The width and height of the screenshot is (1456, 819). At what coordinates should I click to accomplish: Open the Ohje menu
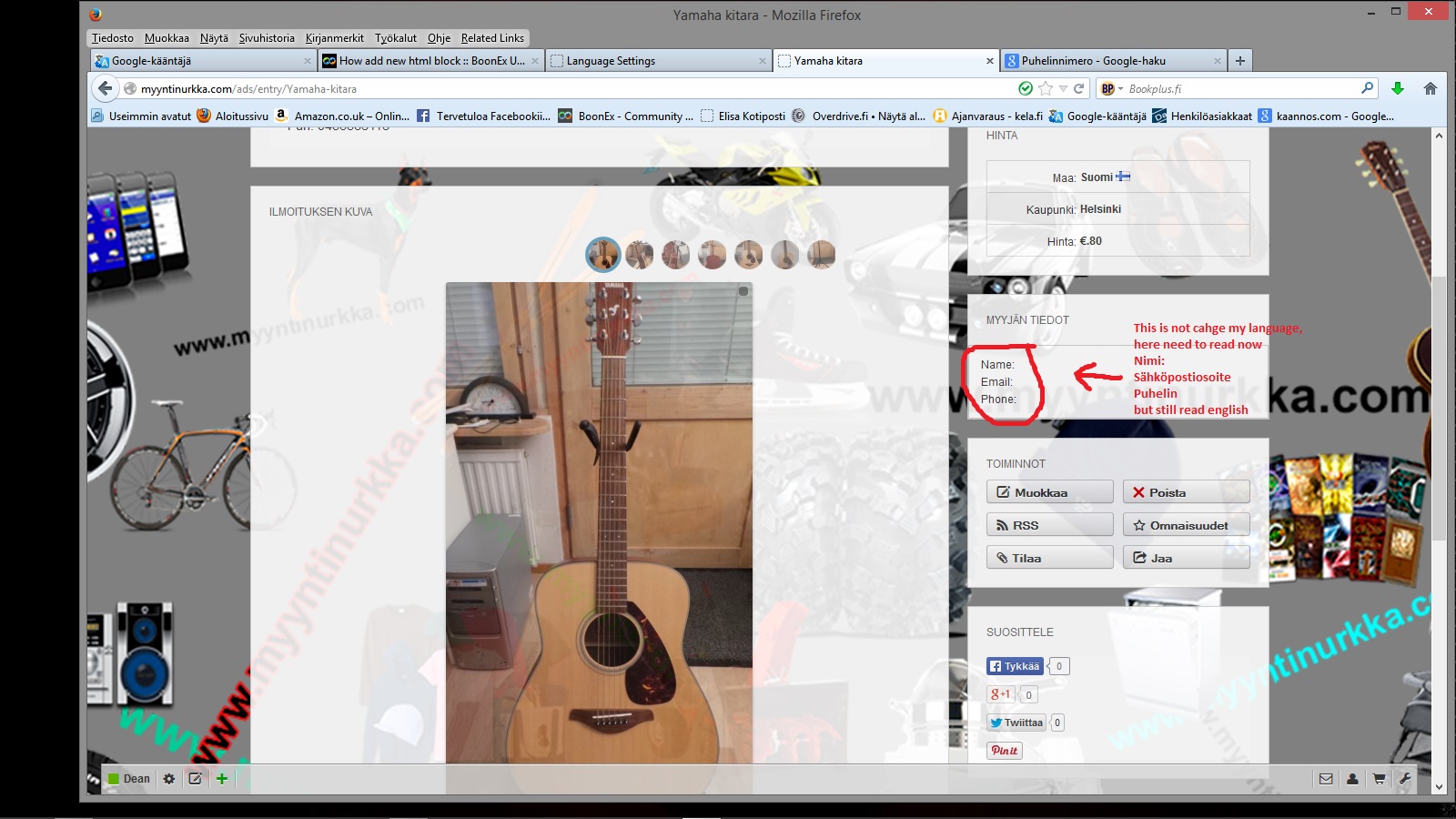pos(439,38)
